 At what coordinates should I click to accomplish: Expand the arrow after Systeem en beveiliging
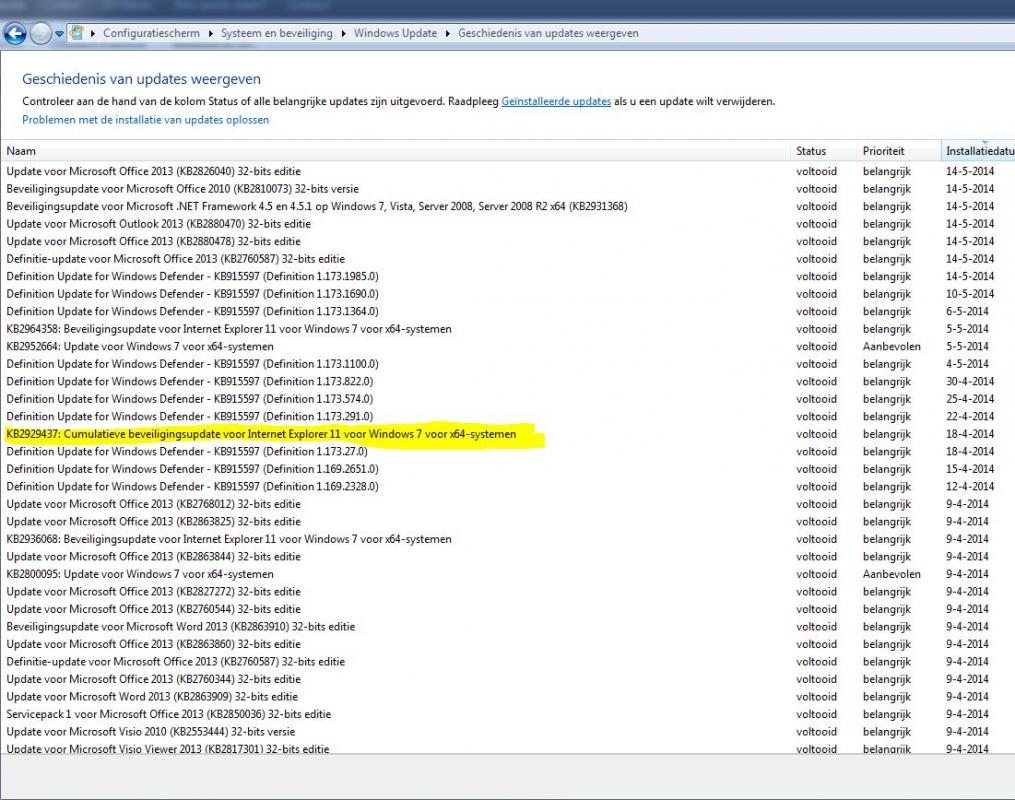pyautogui.click(x=344, y=33)
